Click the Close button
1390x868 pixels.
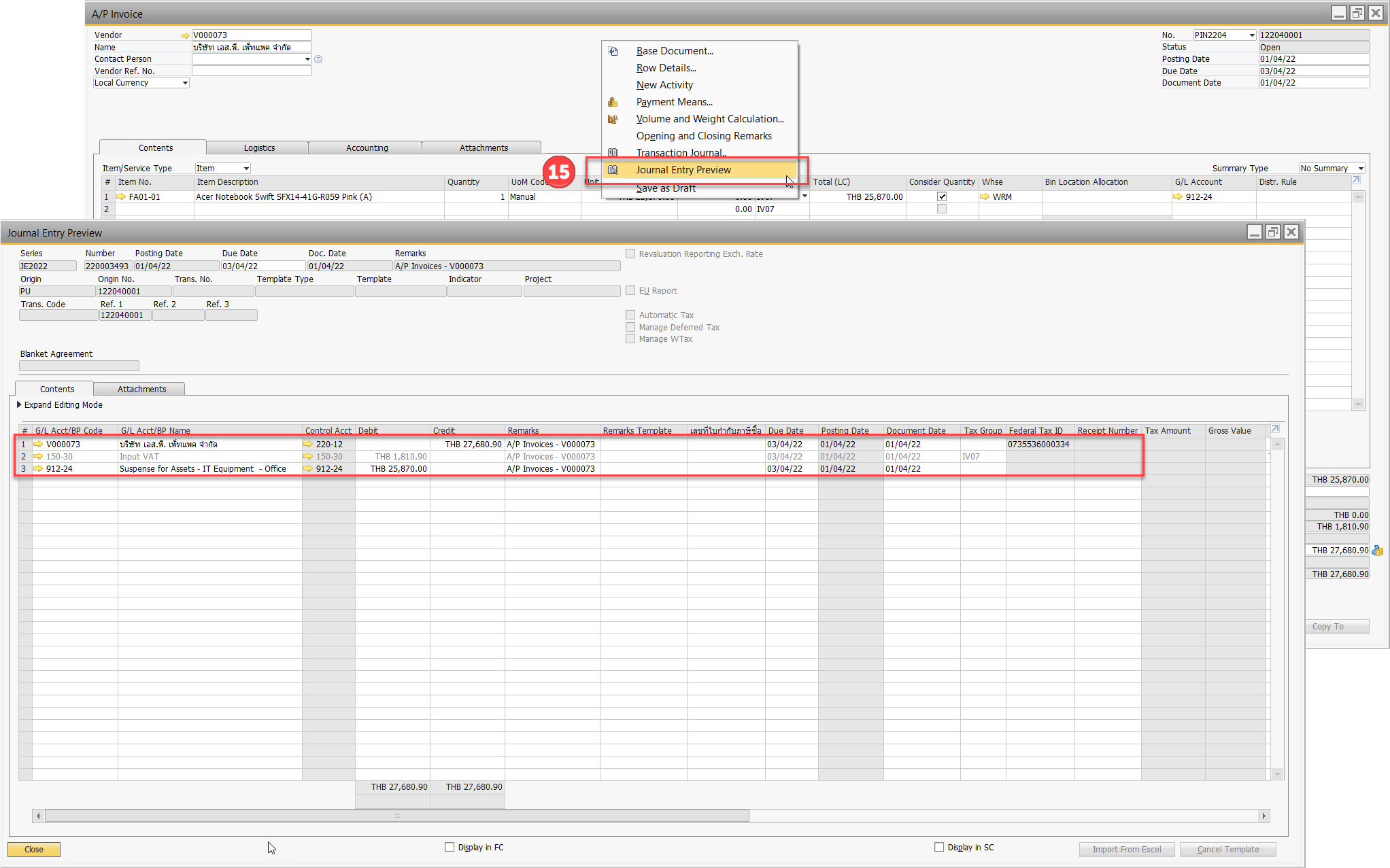pyautogui.click(x=34, y=849)
